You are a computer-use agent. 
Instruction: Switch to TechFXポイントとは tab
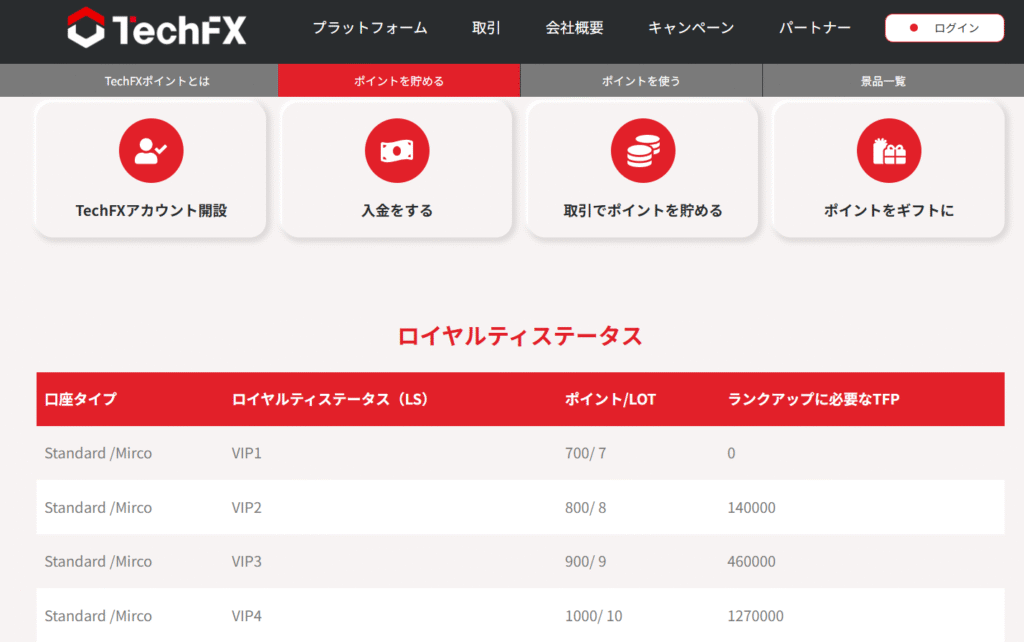click(x=157, y=81)
